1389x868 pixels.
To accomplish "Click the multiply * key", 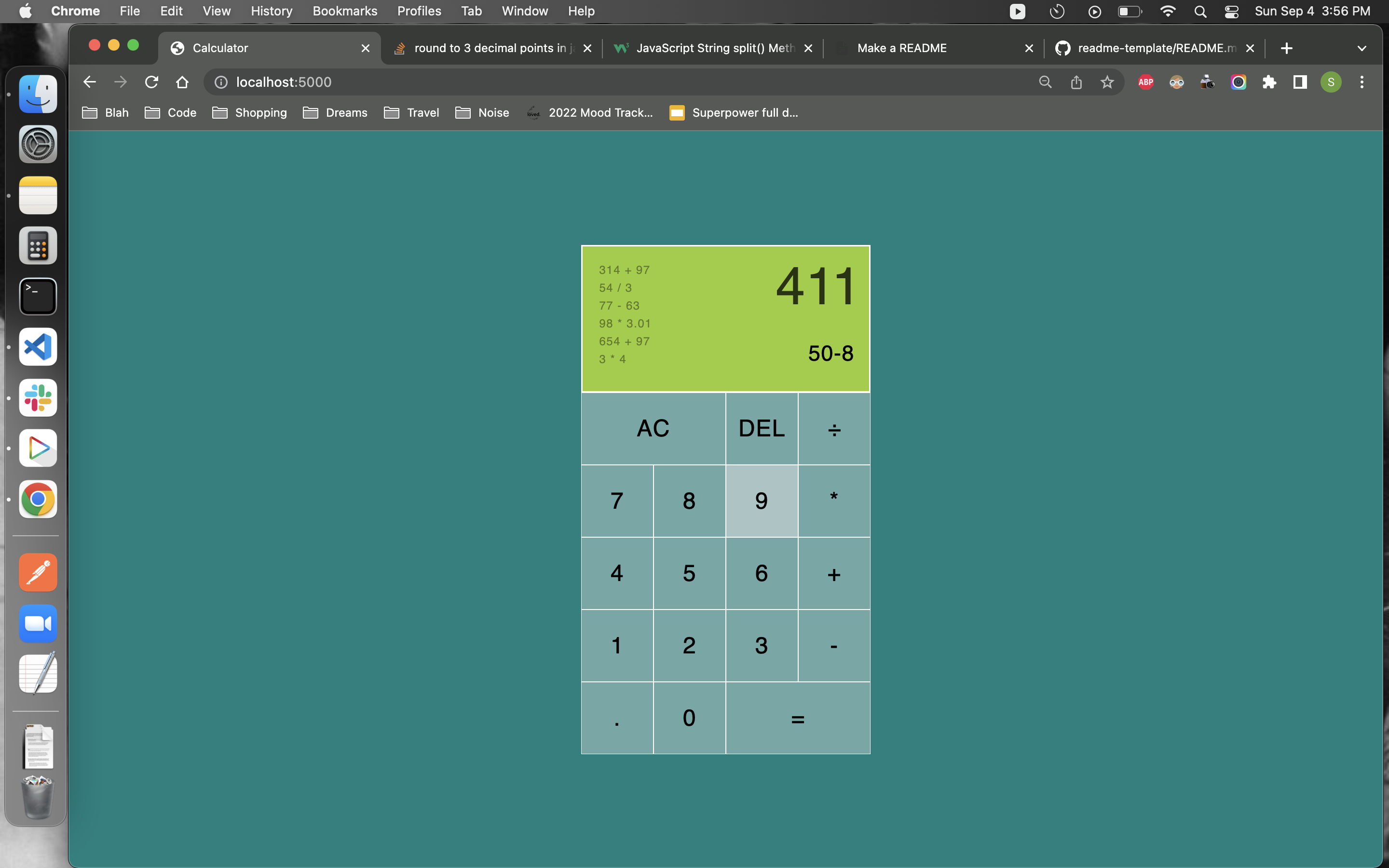I will pos(834,501).
